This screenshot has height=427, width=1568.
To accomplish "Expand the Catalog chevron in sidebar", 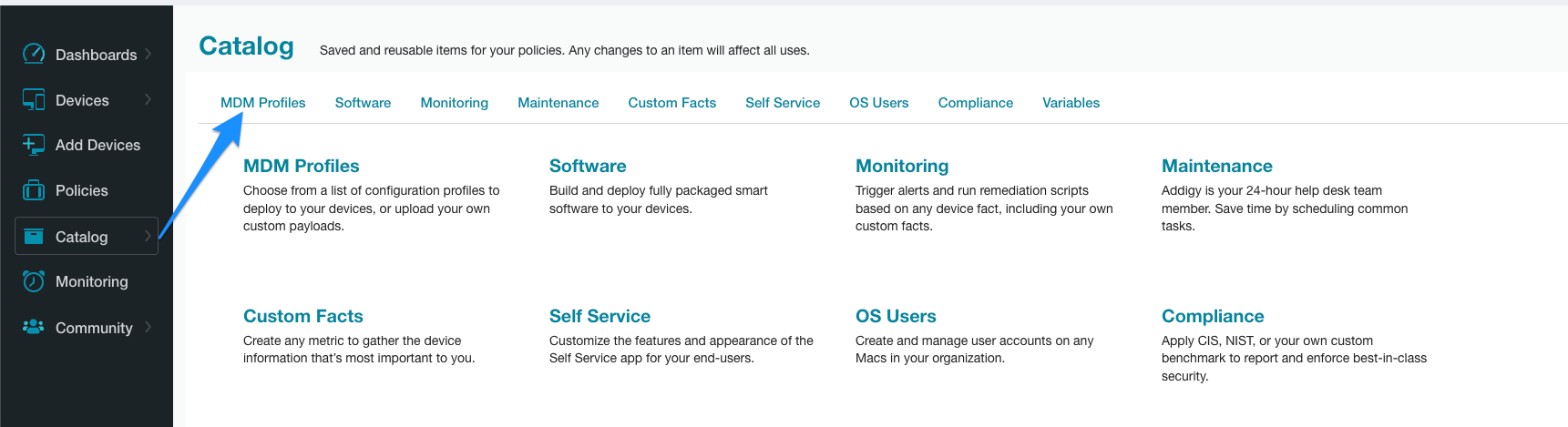I will (148, 236).
